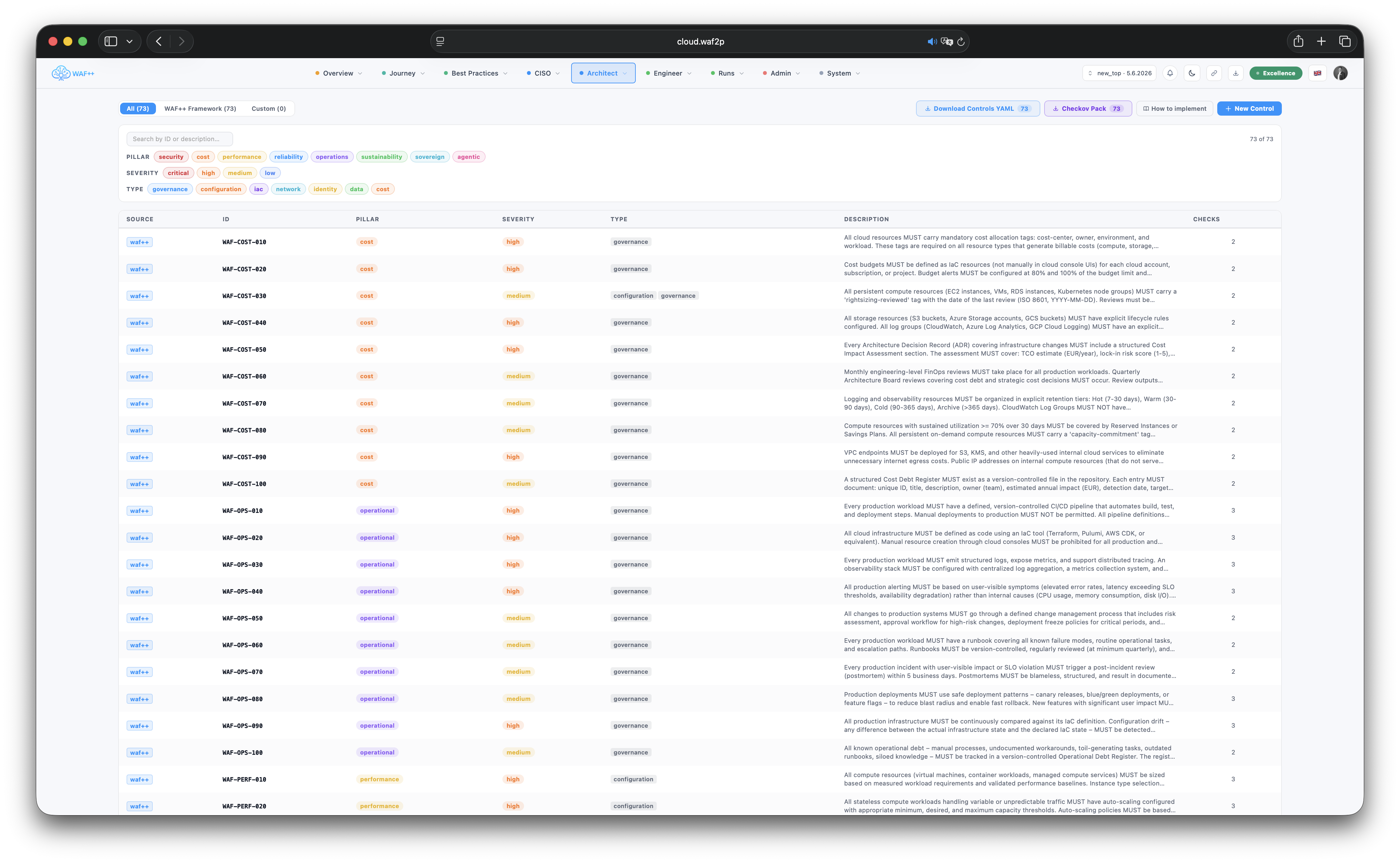The width and height of the screenshot is (1400, 863).
Task: Toggle dark mode moon icon
Action: pyautogui.click(x=1192, y=73)
